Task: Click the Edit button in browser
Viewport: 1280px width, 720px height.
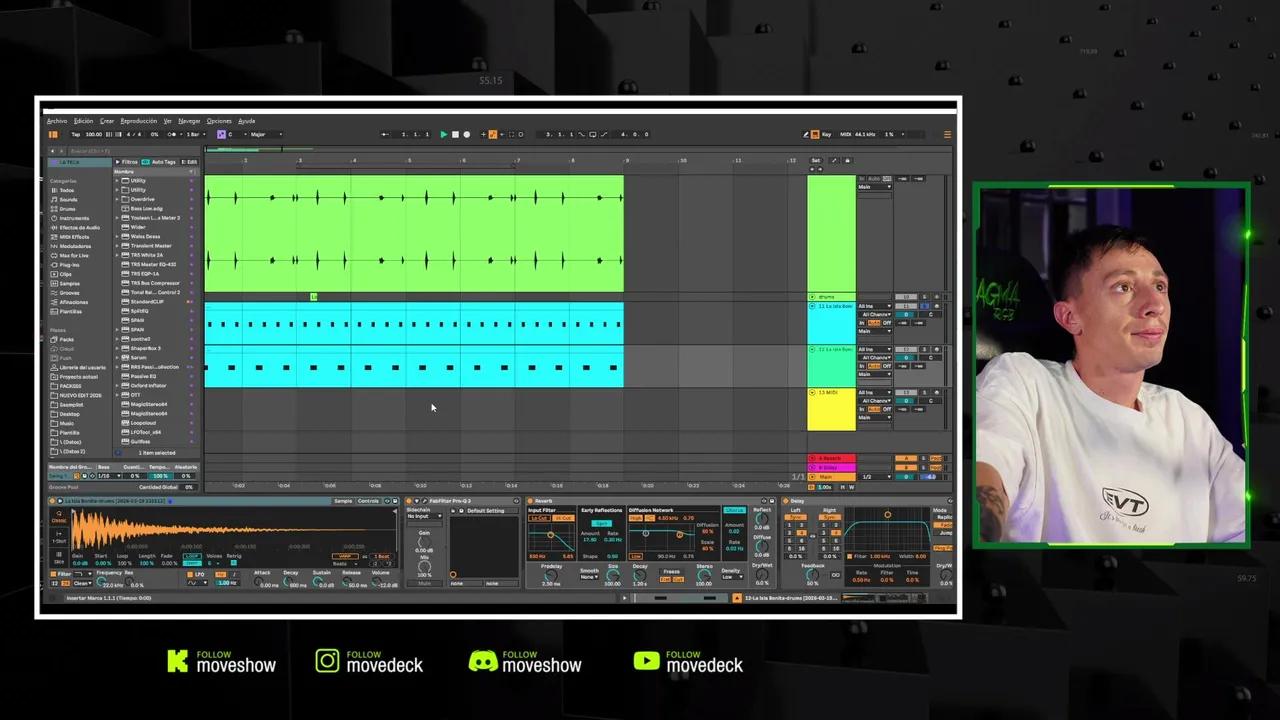Action: point(189,162)
